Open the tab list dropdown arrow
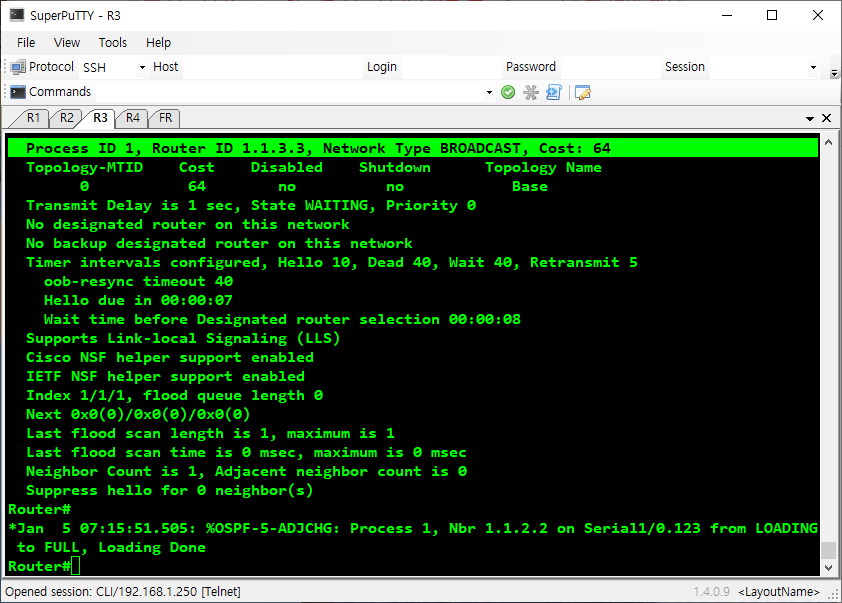Viewport: 842px width, 603px height. pos(810,119)
